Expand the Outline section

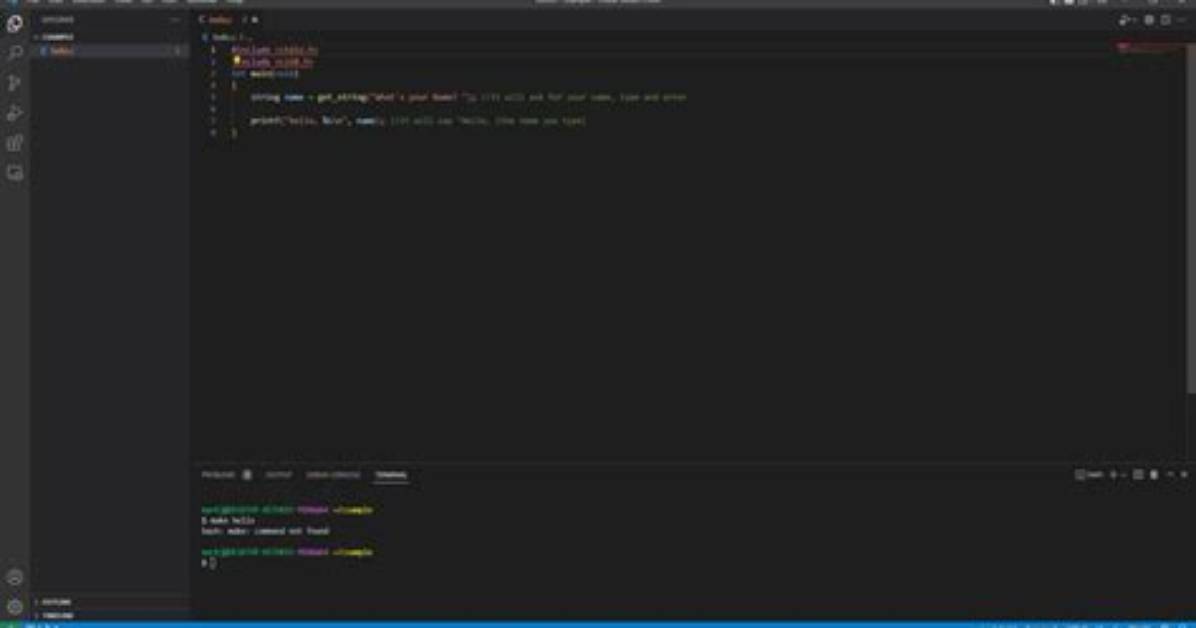pyautogui.click(x=109, y=601)
